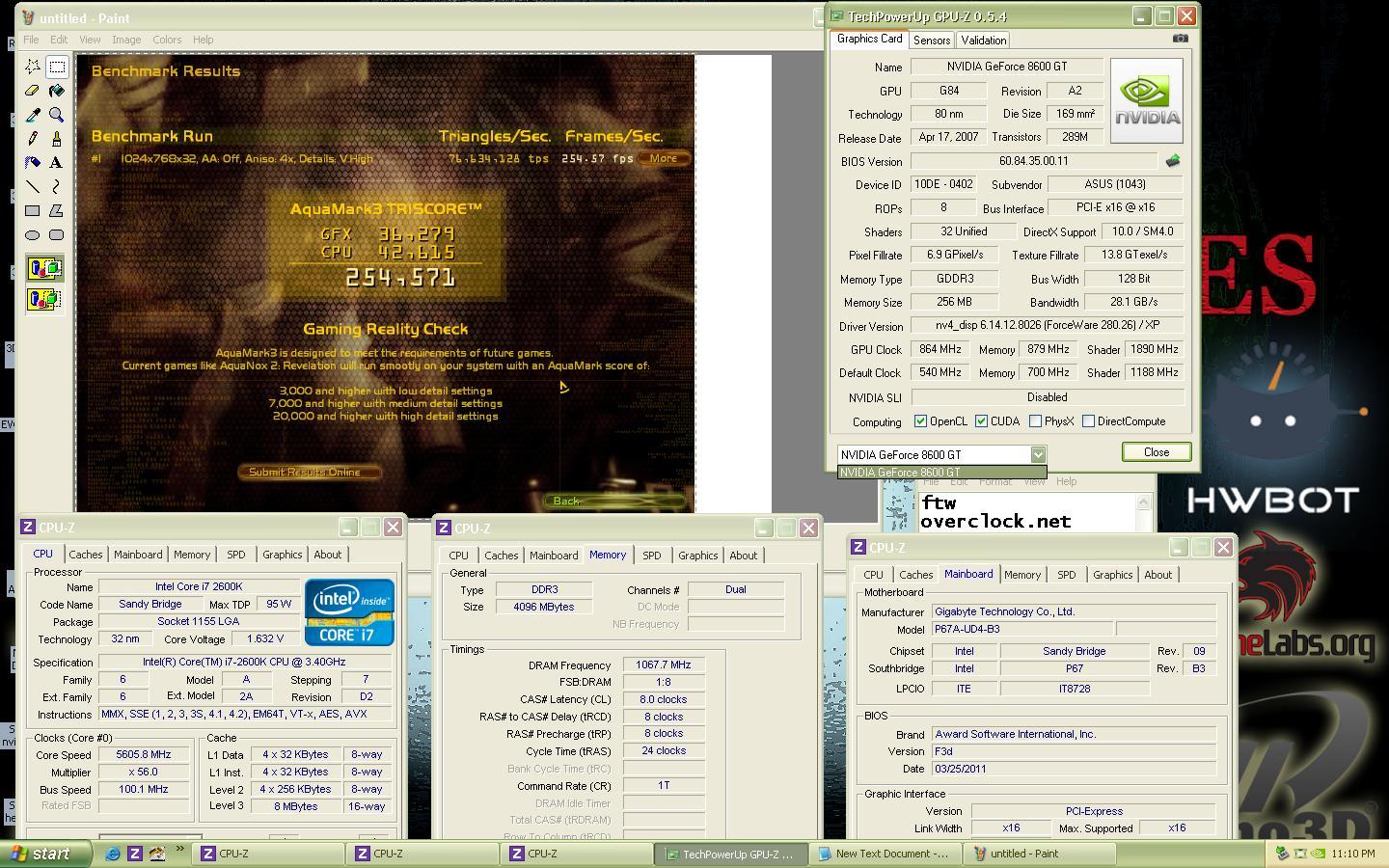Open the Caches tab in the left CPU-Z window
Screen dimensions: 1389x868
[85, 555]
